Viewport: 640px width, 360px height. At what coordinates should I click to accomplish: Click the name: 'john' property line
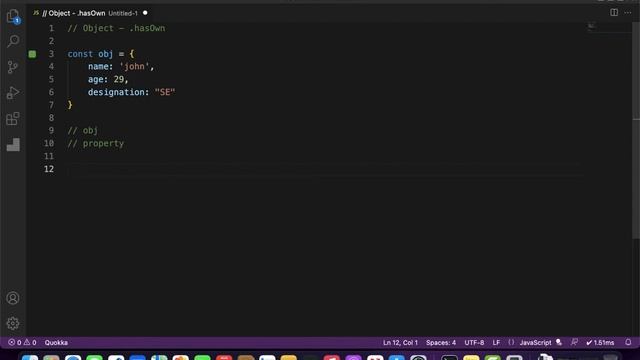click(121, 67)
